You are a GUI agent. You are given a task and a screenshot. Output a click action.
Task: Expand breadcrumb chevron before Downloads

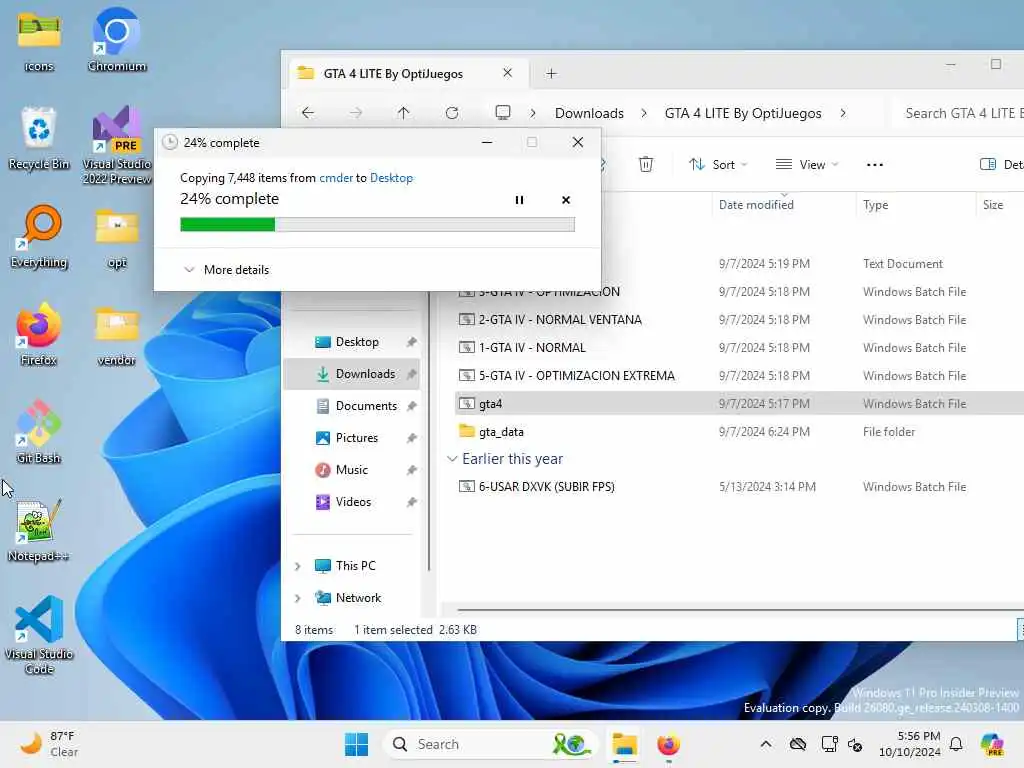click(x=533, y=113)
